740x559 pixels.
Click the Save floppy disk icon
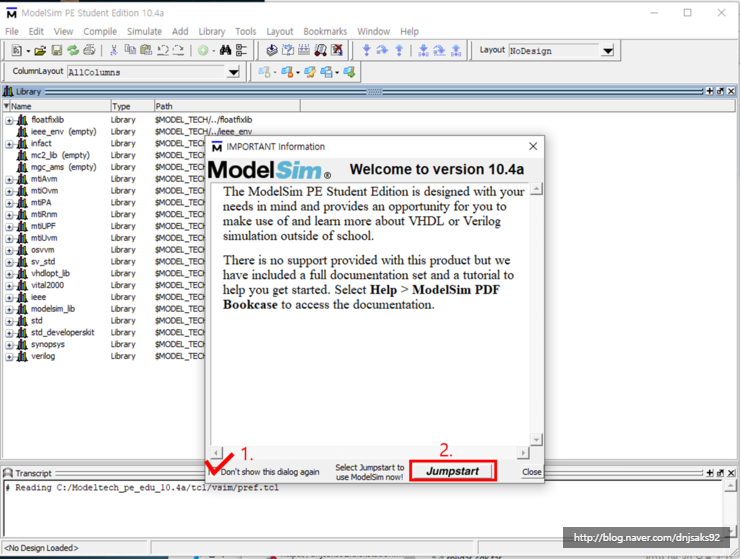(57, 50)
